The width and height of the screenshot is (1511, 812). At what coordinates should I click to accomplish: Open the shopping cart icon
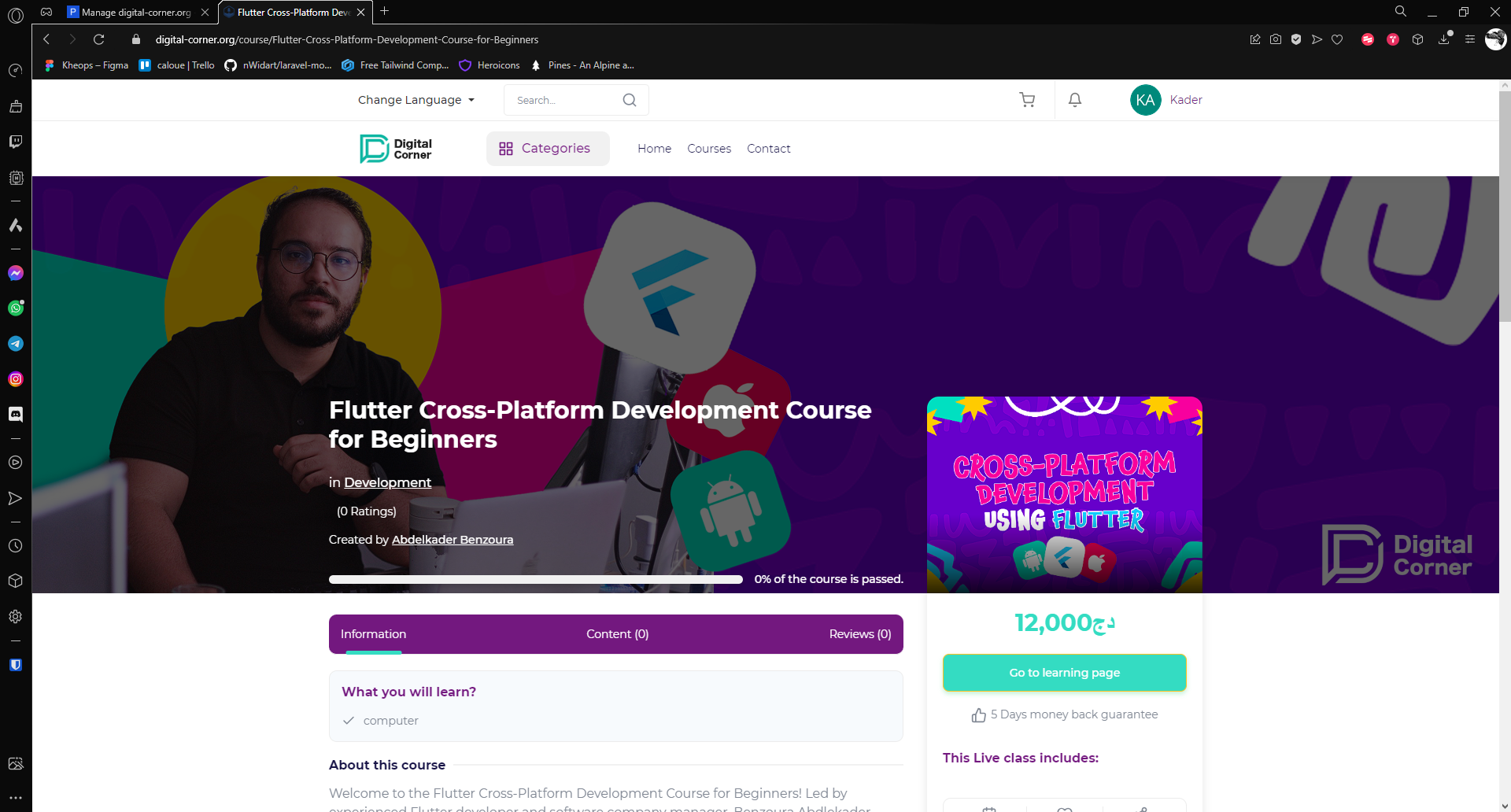[1027, 100]
